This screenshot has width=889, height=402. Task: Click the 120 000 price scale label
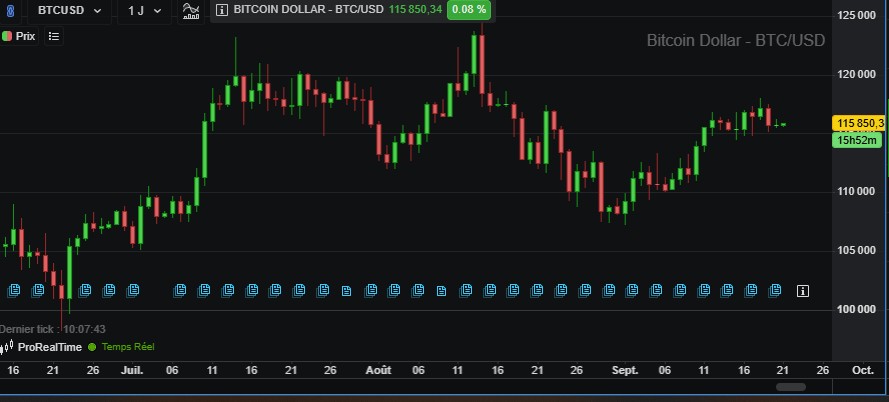(x=856, y=74)
